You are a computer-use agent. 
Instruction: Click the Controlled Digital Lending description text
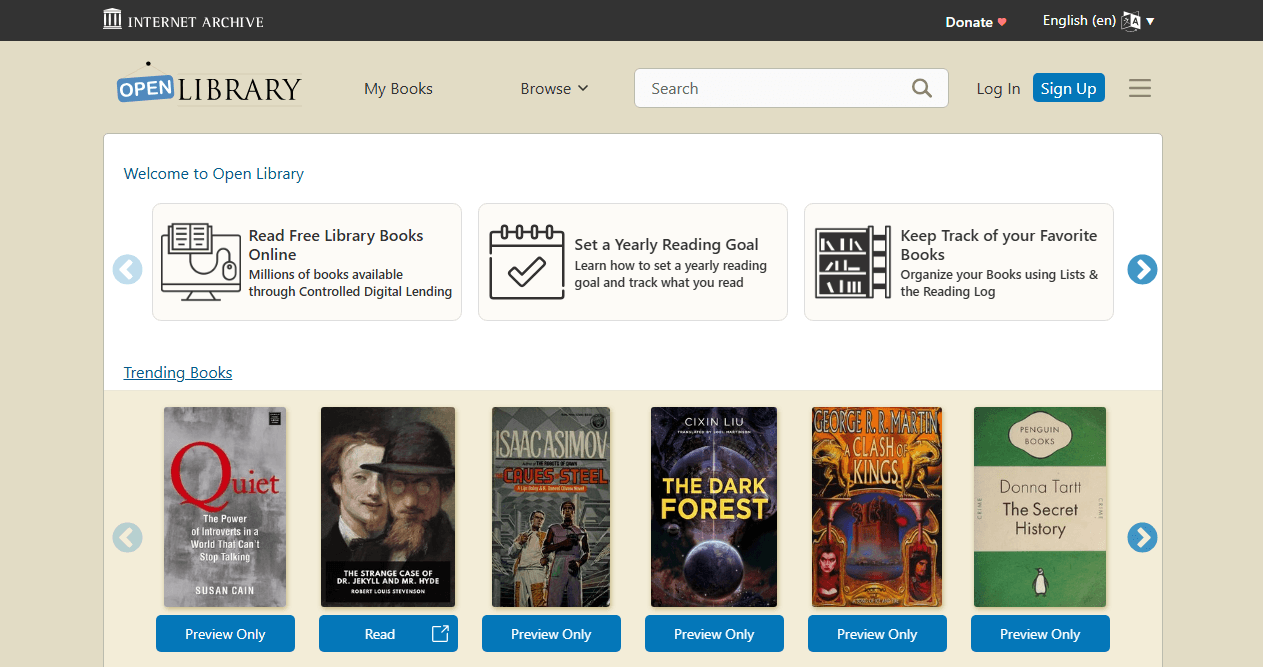pyautogui.click(x=351, y=283)
